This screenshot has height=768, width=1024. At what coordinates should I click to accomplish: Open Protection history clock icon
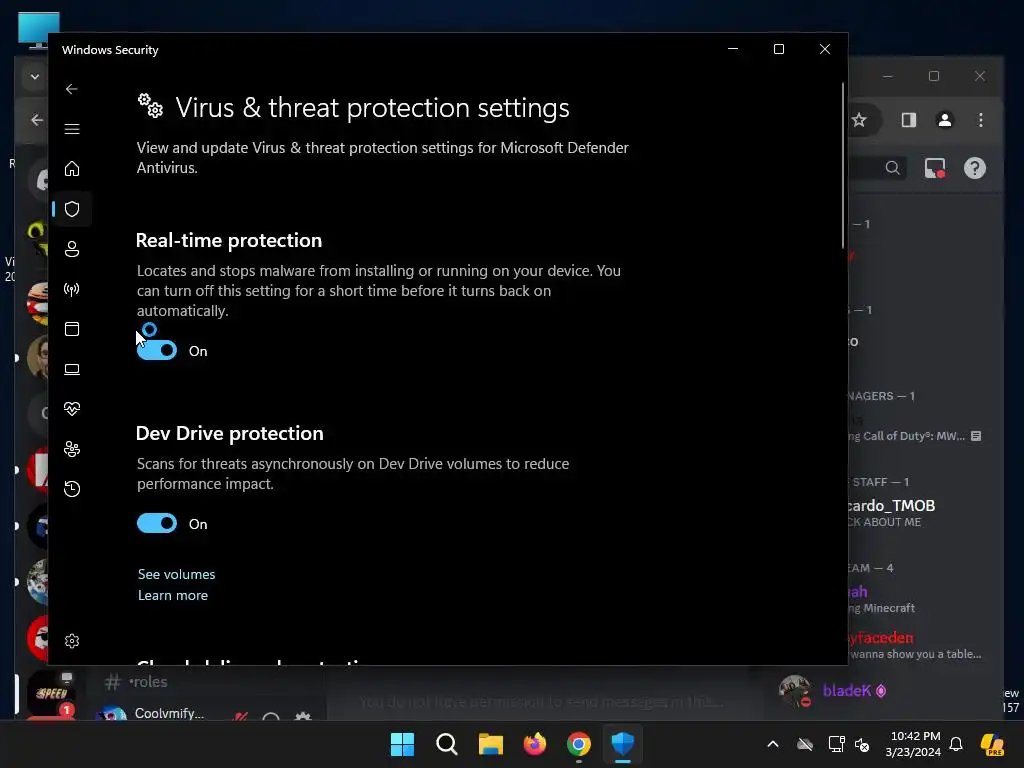pos(72,488)
